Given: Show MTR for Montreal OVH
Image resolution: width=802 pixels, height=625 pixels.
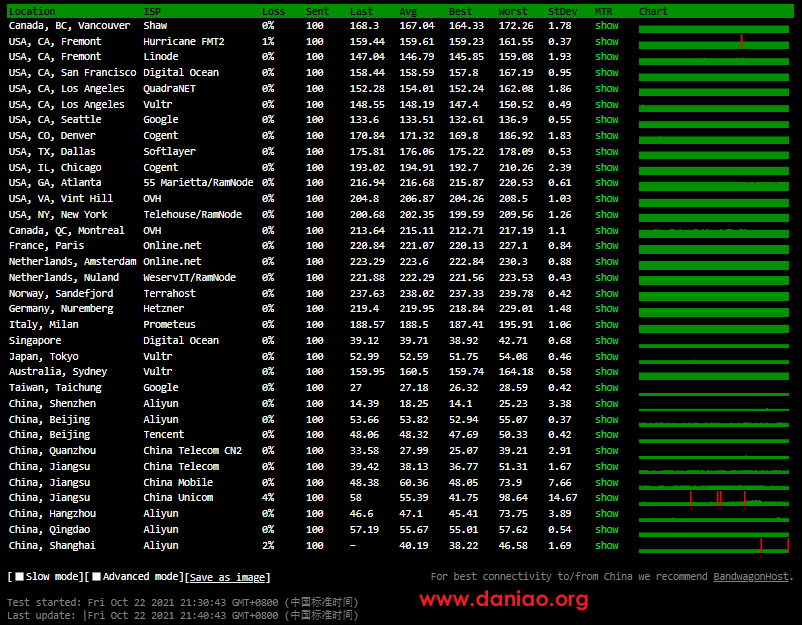Looking at the screenshot, I should [x=607, y=230].
